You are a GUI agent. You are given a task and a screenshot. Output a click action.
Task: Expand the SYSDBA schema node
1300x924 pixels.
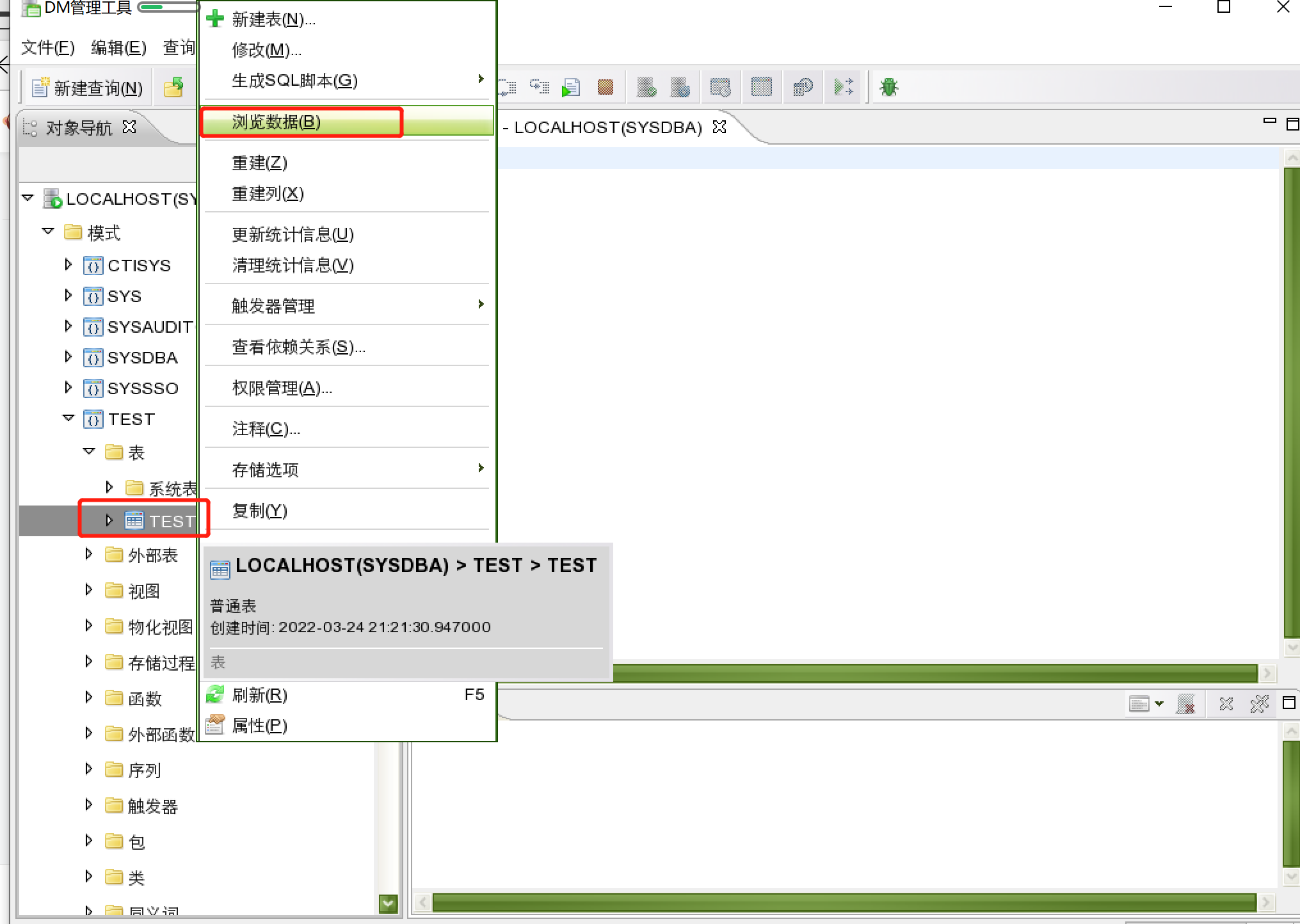[x=68, y=357]
